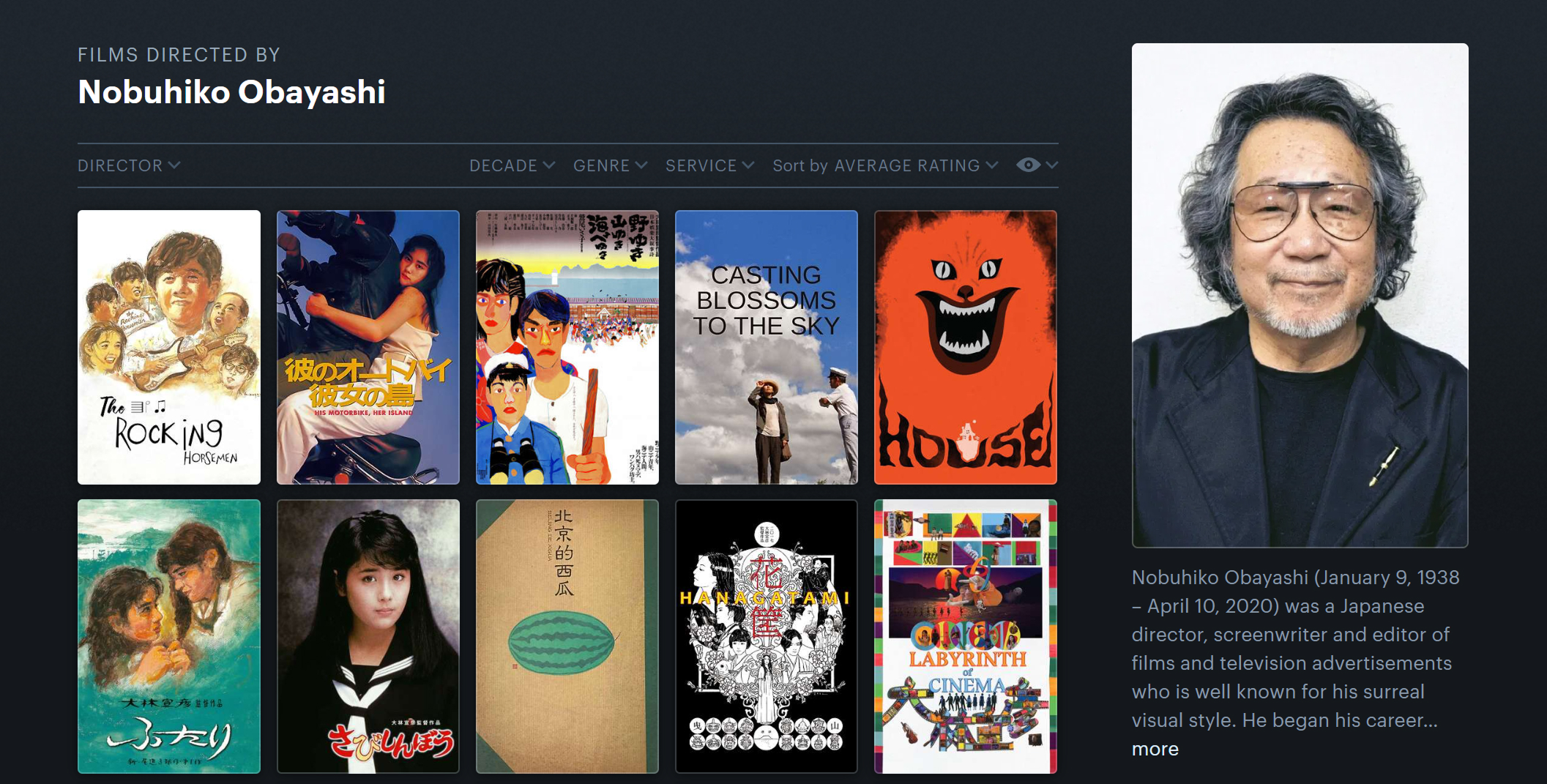Open the Casting Blossoms to the Sky film
This screenshot has width=1547, height=784.
[x=766, y=347]
